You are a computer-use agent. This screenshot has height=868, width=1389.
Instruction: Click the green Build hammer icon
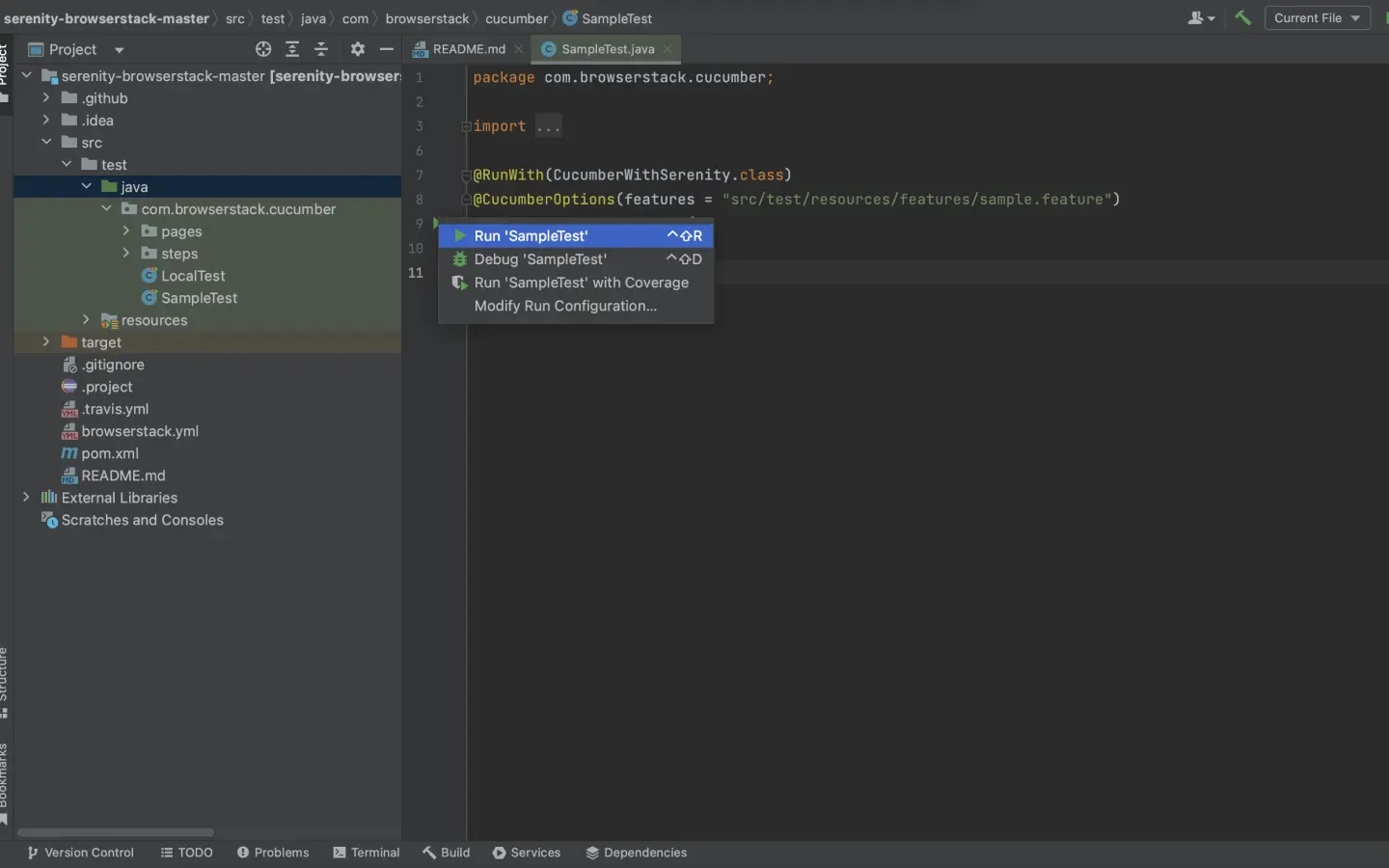tap(1242, 18)
